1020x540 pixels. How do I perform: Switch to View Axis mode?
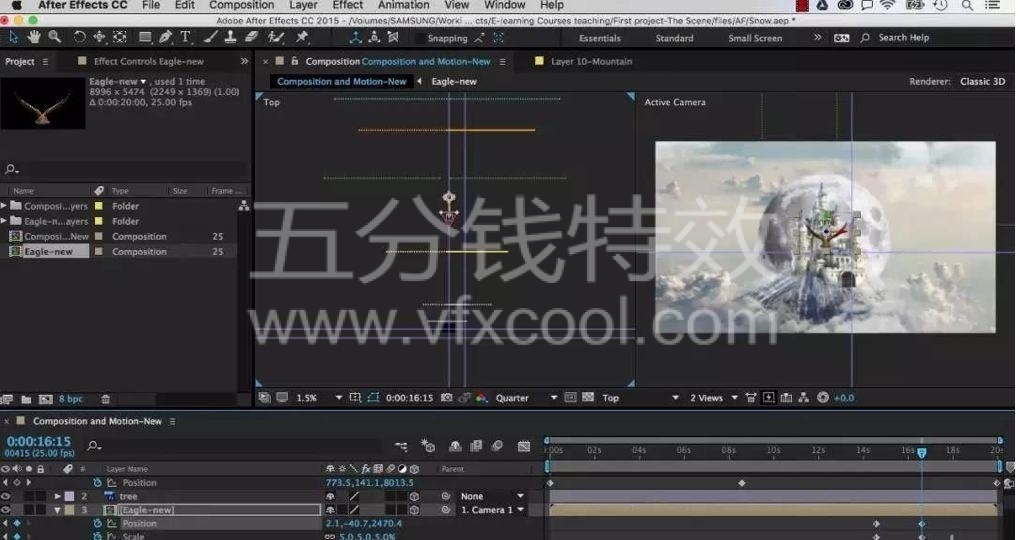pyautogui.click(x=393, y=38)
